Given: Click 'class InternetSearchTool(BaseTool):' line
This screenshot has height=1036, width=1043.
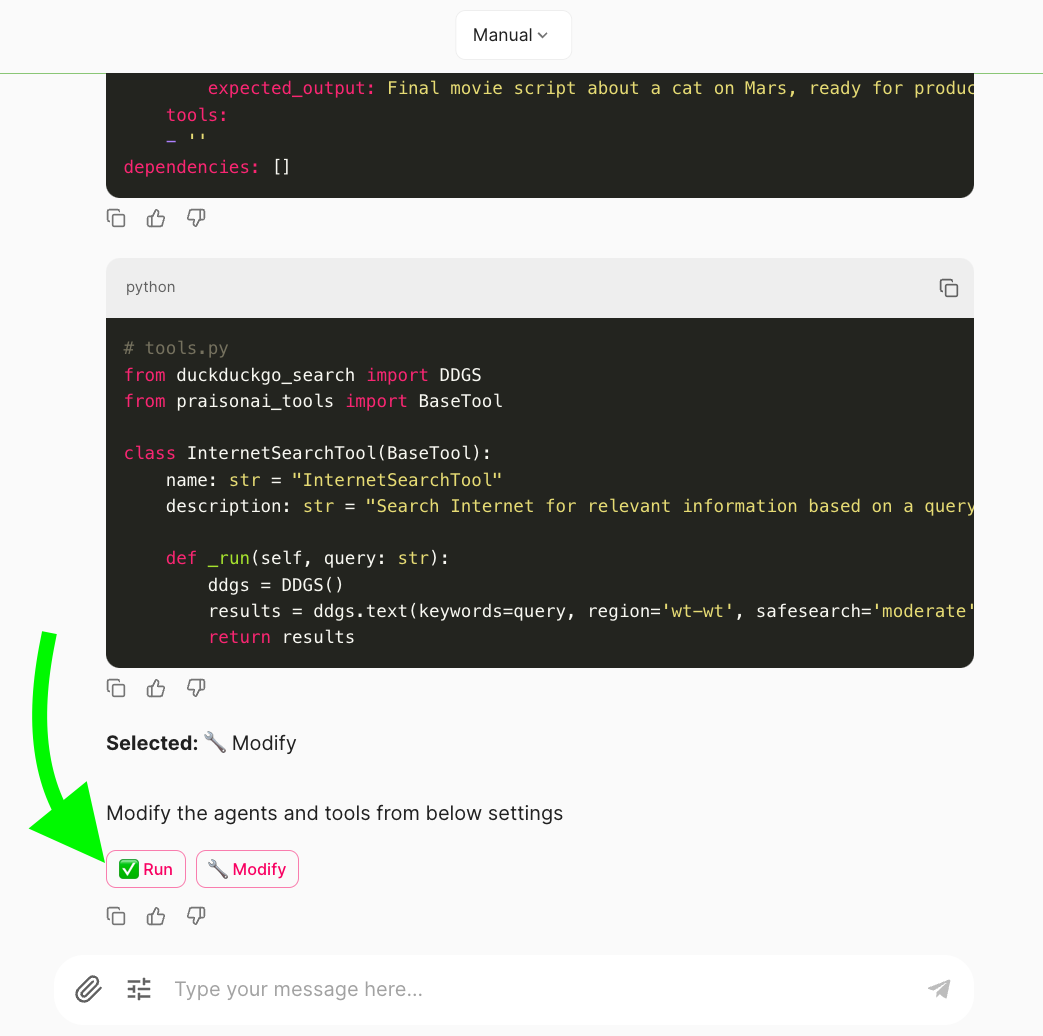Looking at the screenshot, I should tap(307, 453).
